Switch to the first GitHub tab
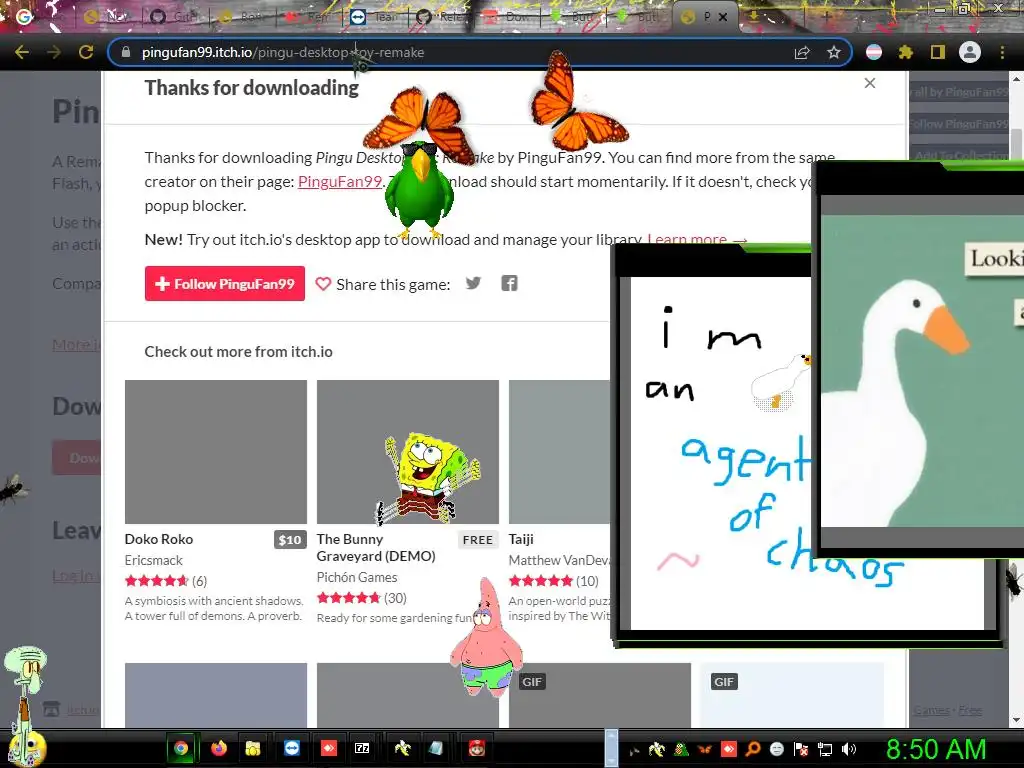This screenshot has height=768, width=1024. (173, 16)
